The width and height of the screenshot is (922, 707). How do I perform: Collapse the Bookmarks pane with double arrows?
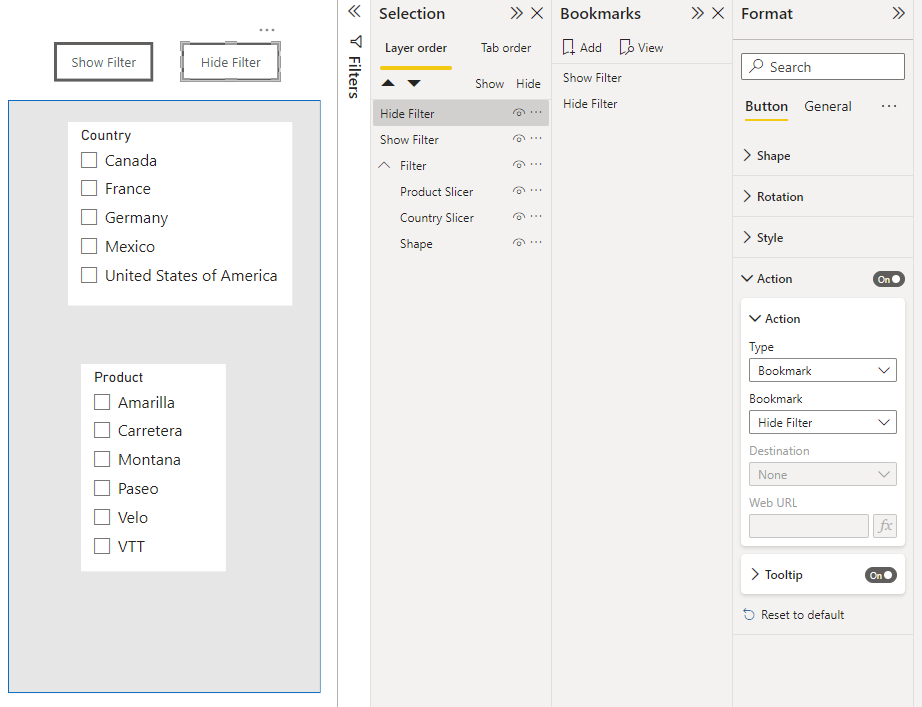697,13
